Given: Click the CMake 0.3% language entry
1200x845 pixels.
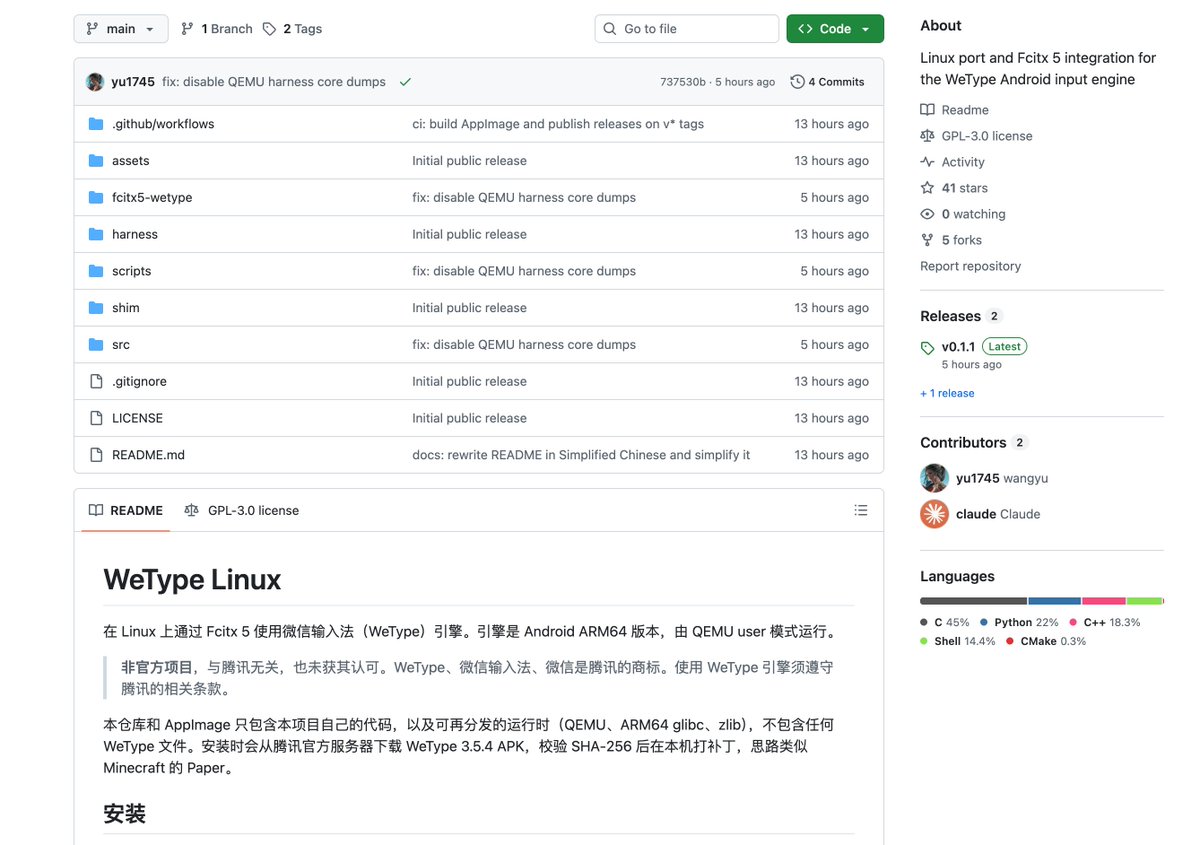Looking at the screenshot, I should coord(1046,641).
